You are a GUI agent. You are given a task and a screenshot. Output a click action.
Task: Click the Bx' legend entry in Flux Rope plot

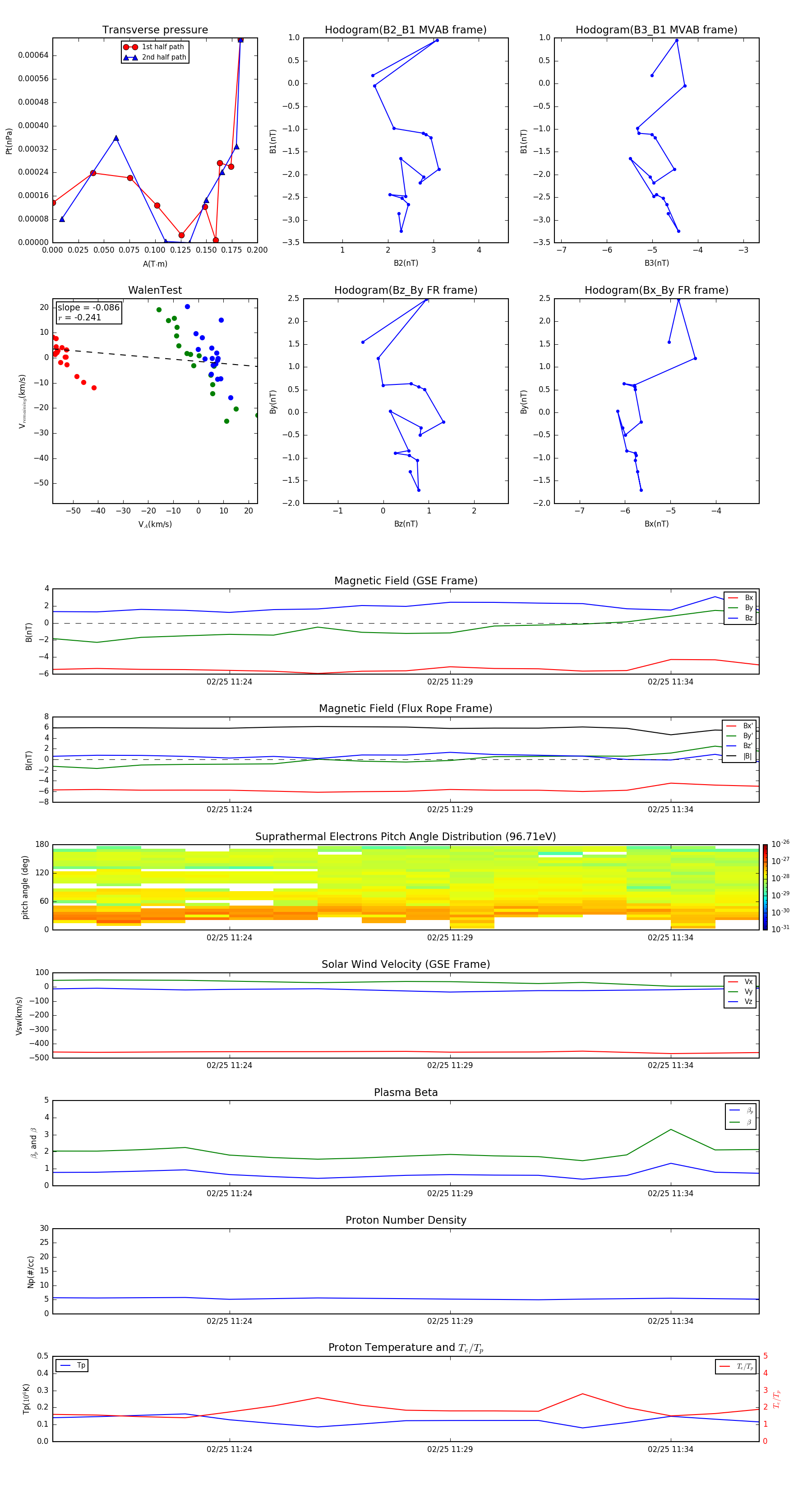point(739,726)
